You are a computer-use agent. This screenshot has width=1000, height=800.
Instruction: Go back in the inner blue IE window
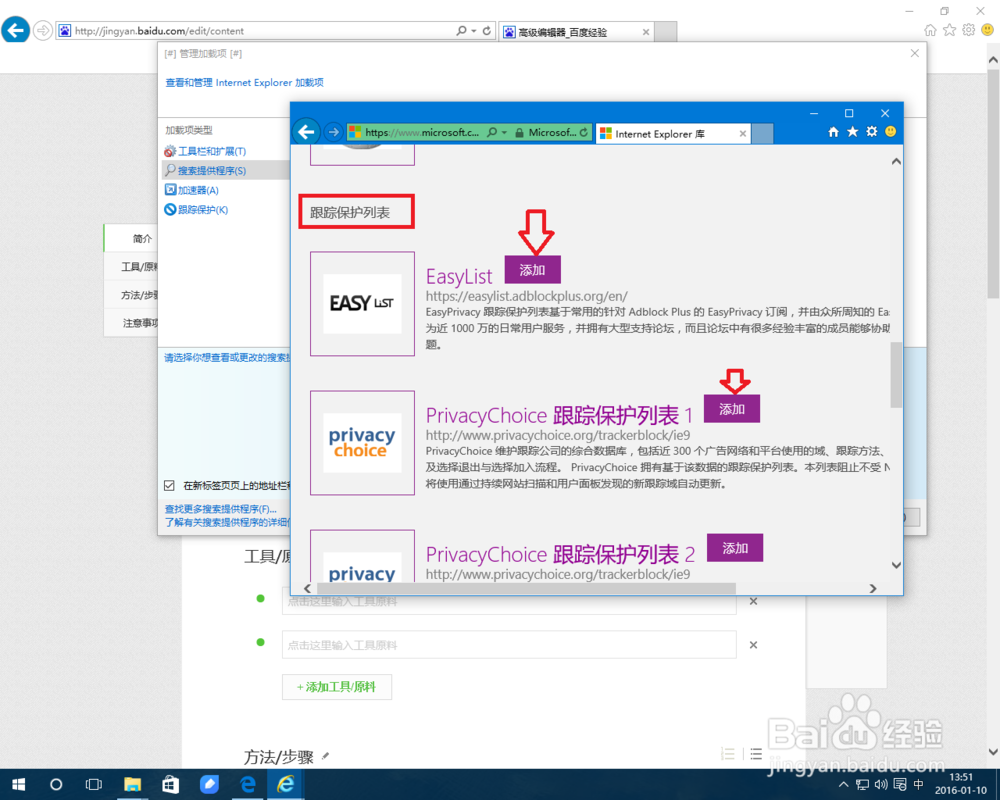[306, 132]
